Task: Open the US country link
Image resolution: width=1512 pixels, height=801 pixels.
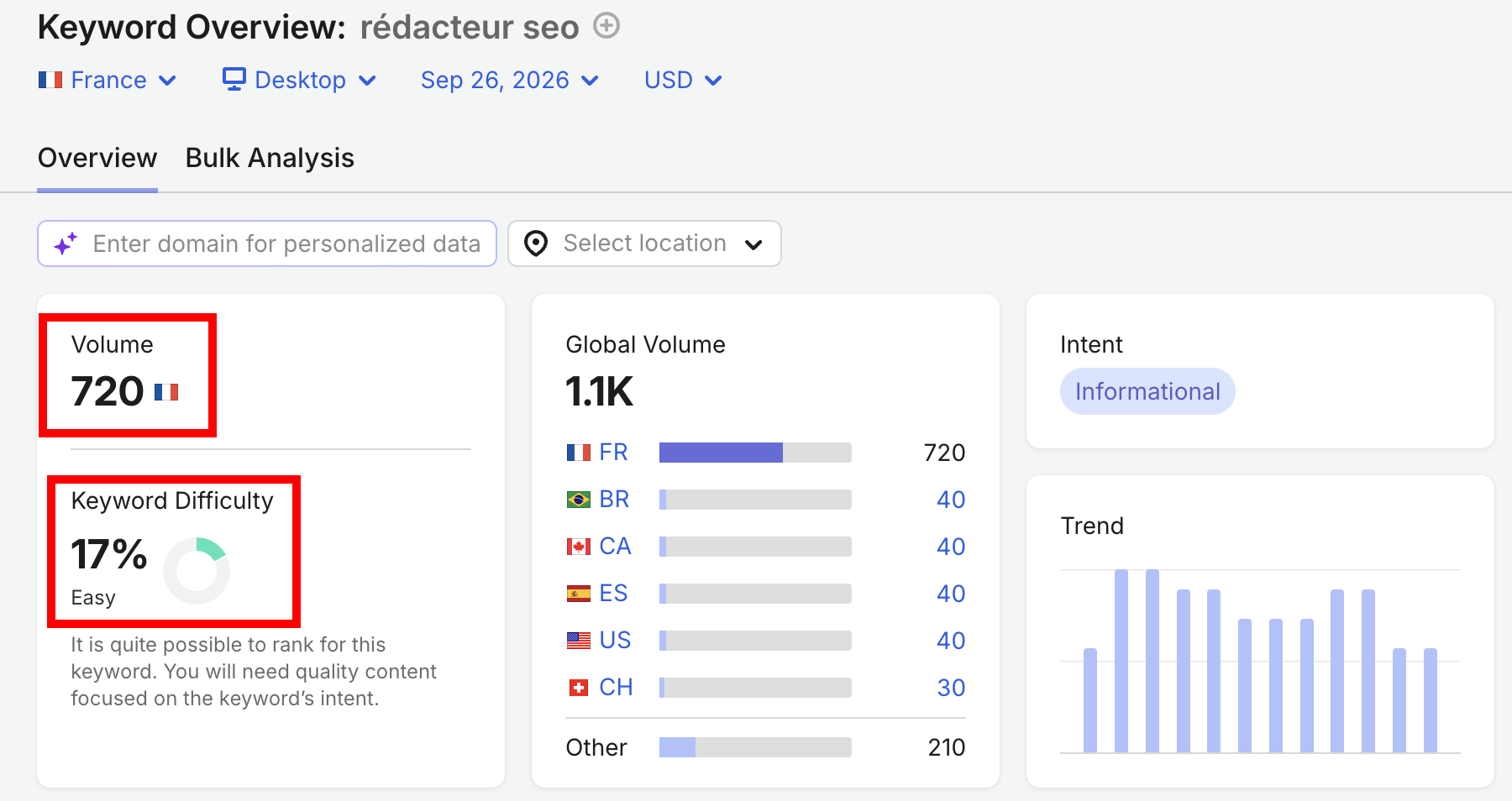Action: click(615, 641)
